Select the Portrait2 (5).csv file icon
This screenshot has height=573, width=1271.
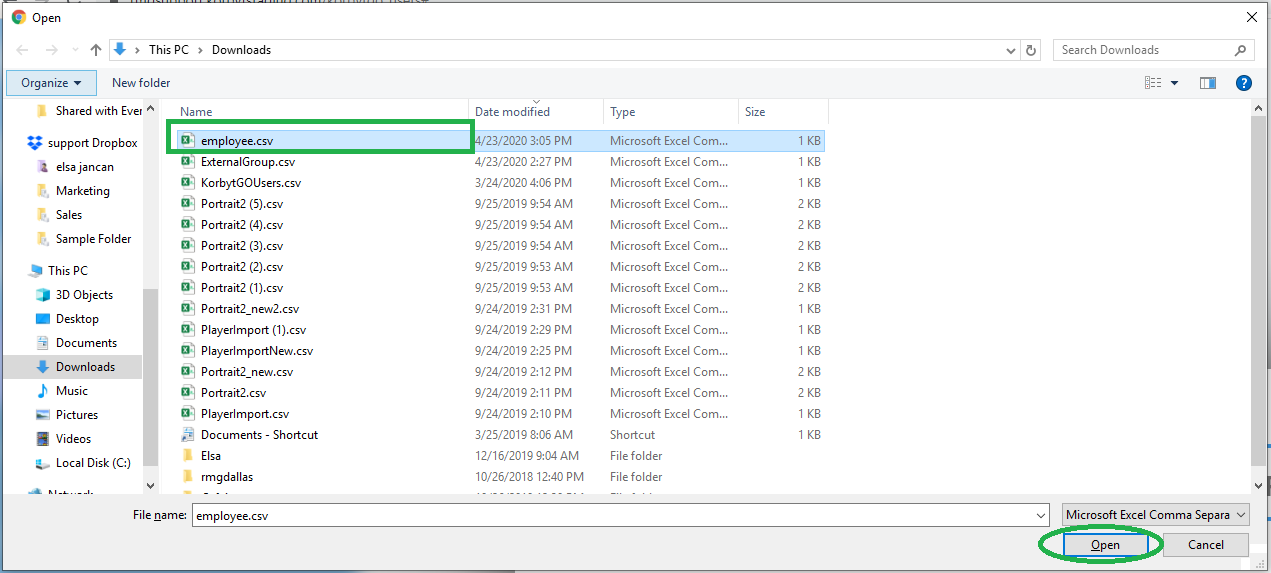click(187, 204)
